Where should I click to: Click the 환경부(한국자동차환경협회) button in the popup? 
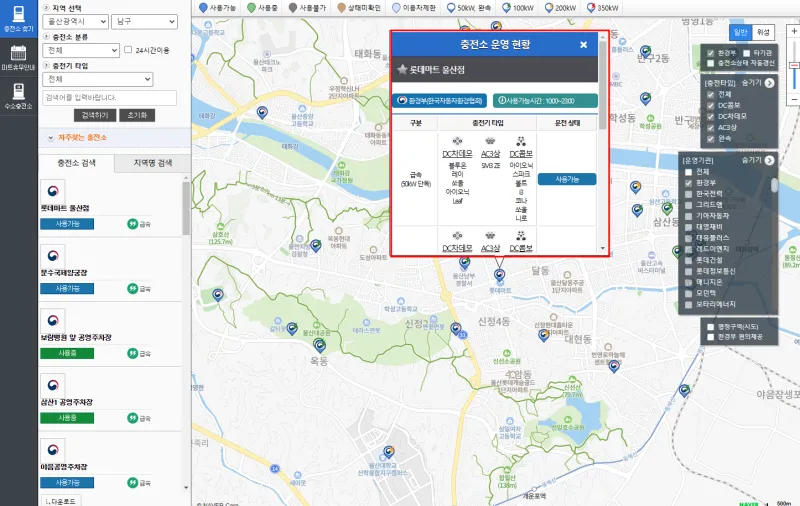439,100
